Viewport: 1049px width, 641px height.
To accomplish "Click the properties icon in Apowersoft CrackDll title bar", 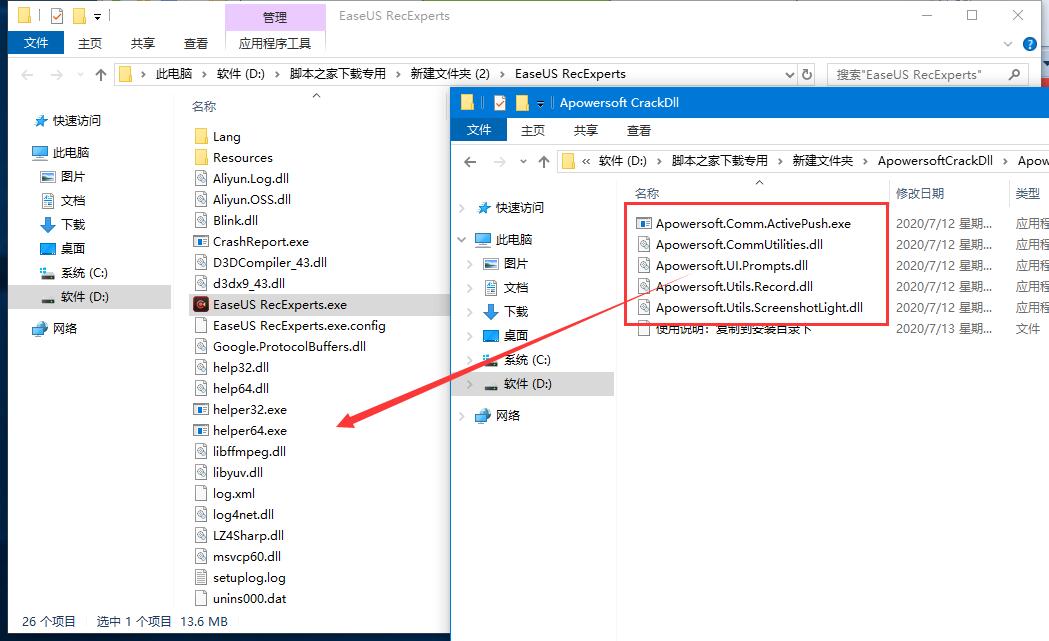I will (500, 102).
